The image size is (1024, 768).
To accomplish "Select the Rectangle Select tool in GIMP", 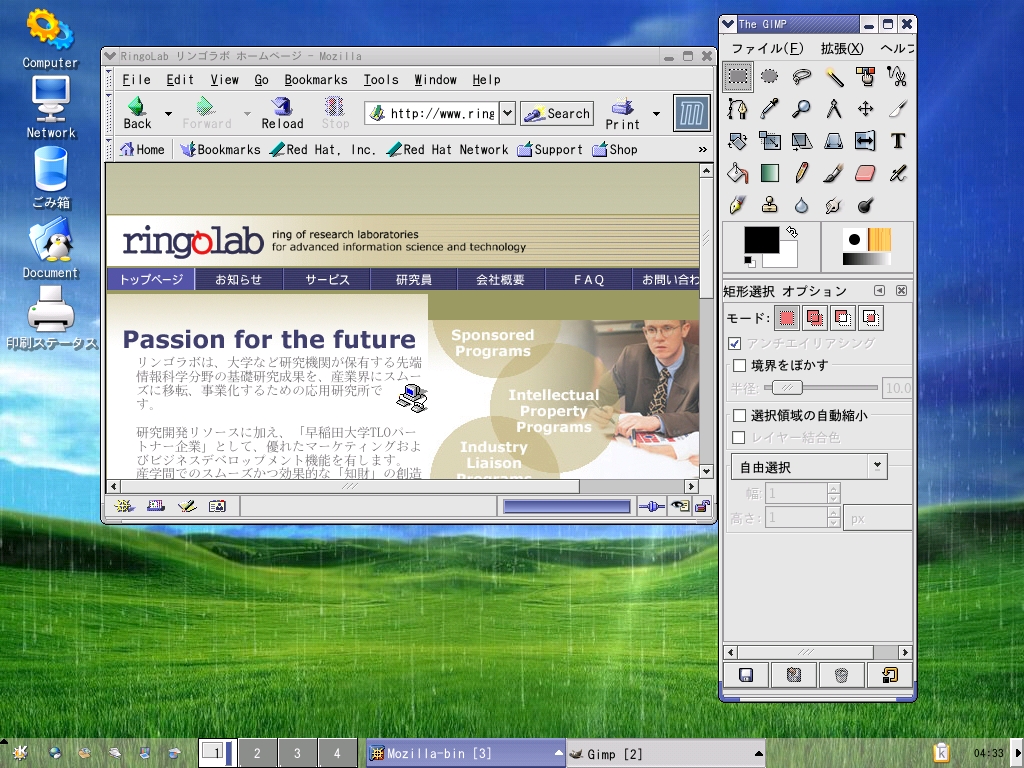I will tap(738, 76).
